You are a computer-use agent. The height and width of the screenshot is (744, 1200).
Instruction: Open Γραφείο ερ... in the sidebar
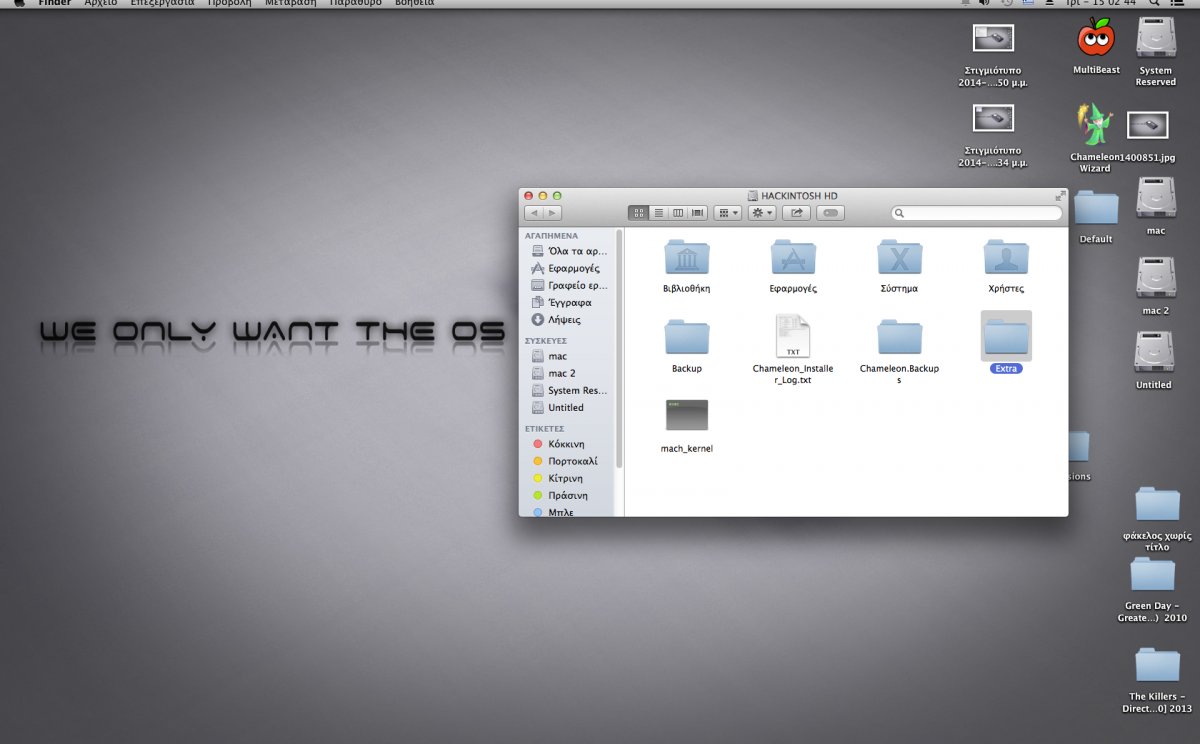[x=569, y=286]
